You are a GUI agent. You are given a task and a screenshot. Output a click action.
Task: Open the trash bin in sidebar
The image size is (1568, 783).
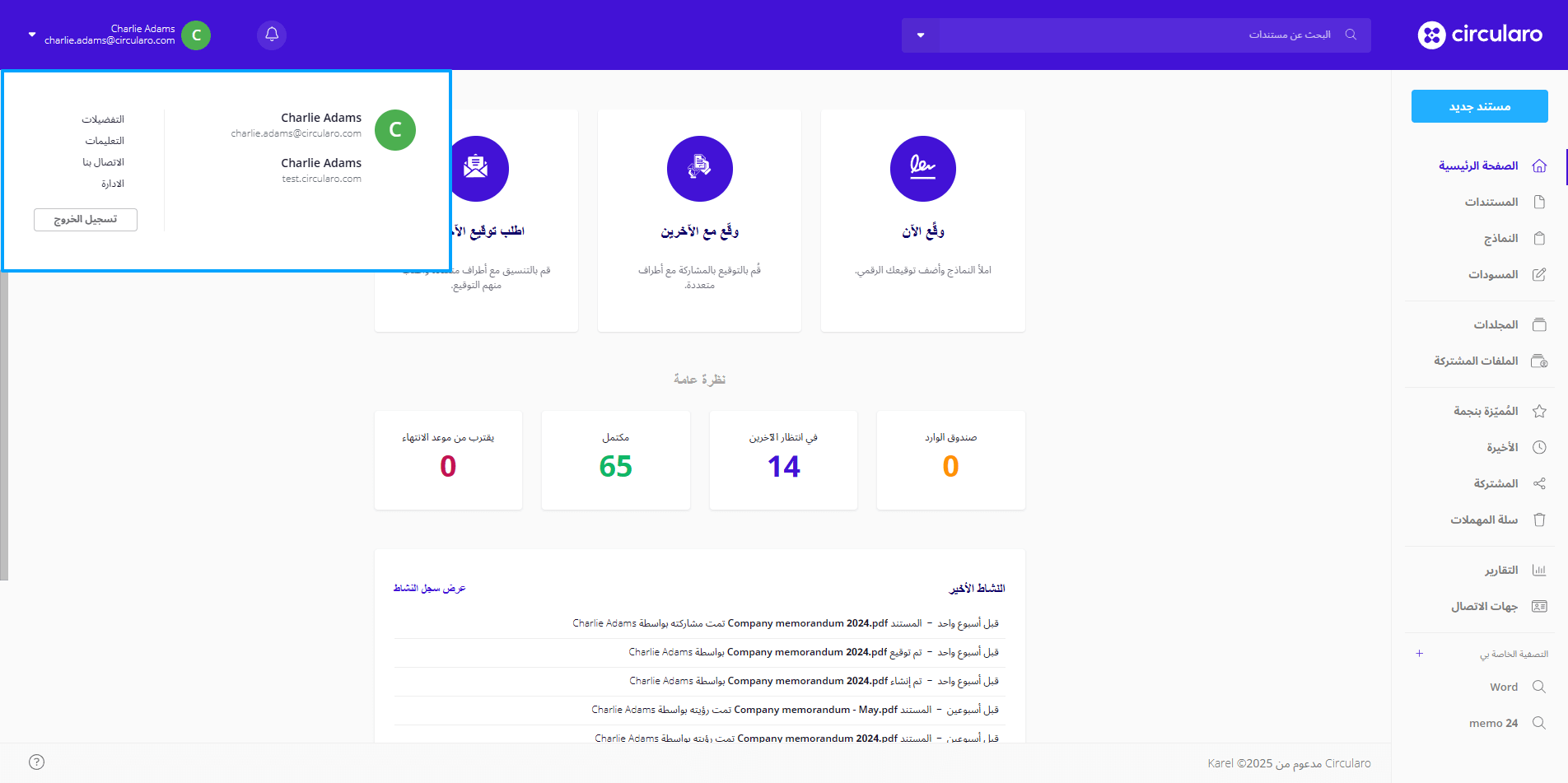(x=1538, y=520)
